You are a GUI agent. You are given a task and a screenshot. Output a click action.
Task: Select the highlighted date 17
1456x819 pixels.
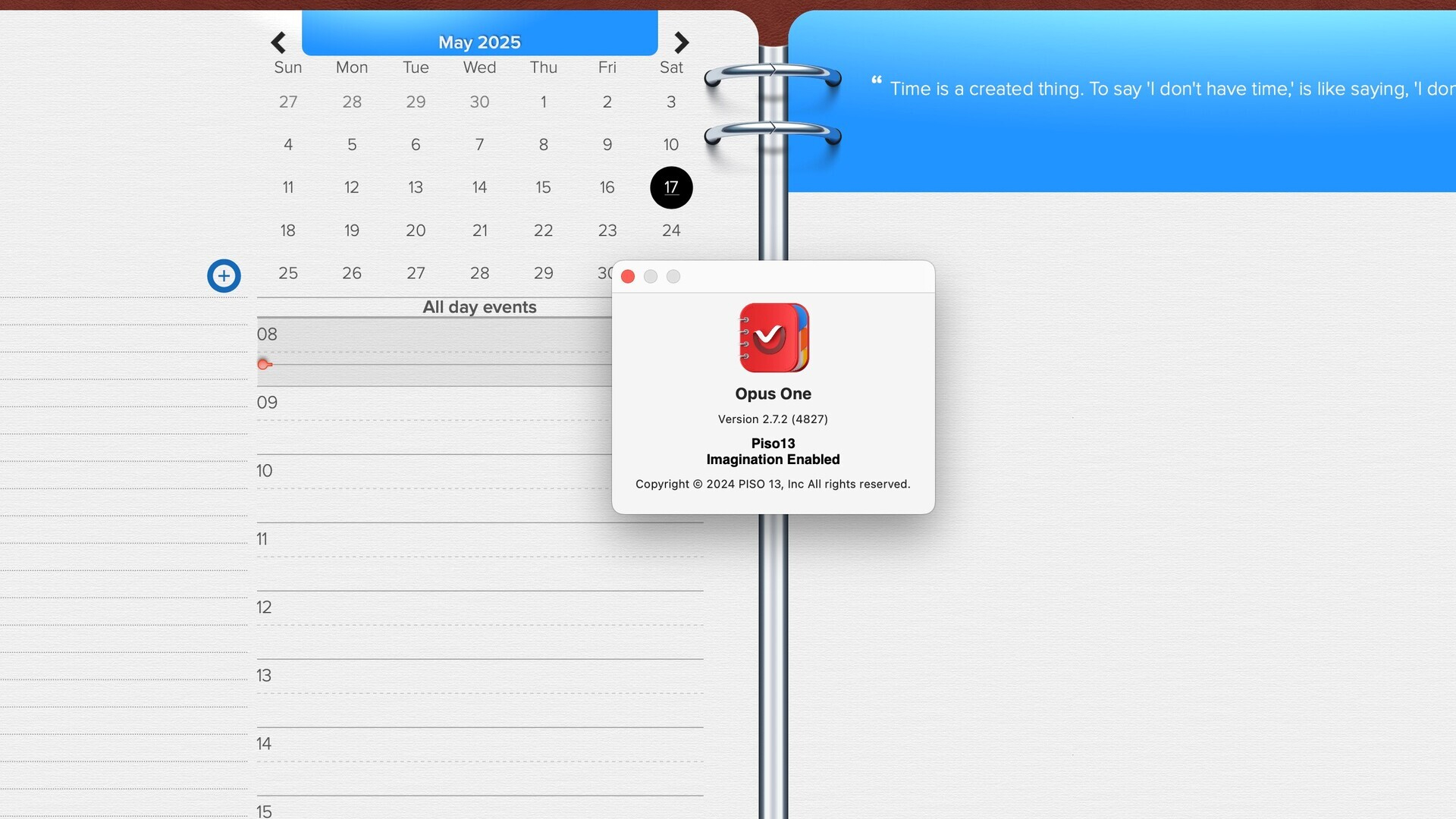[x=670, y=187]
